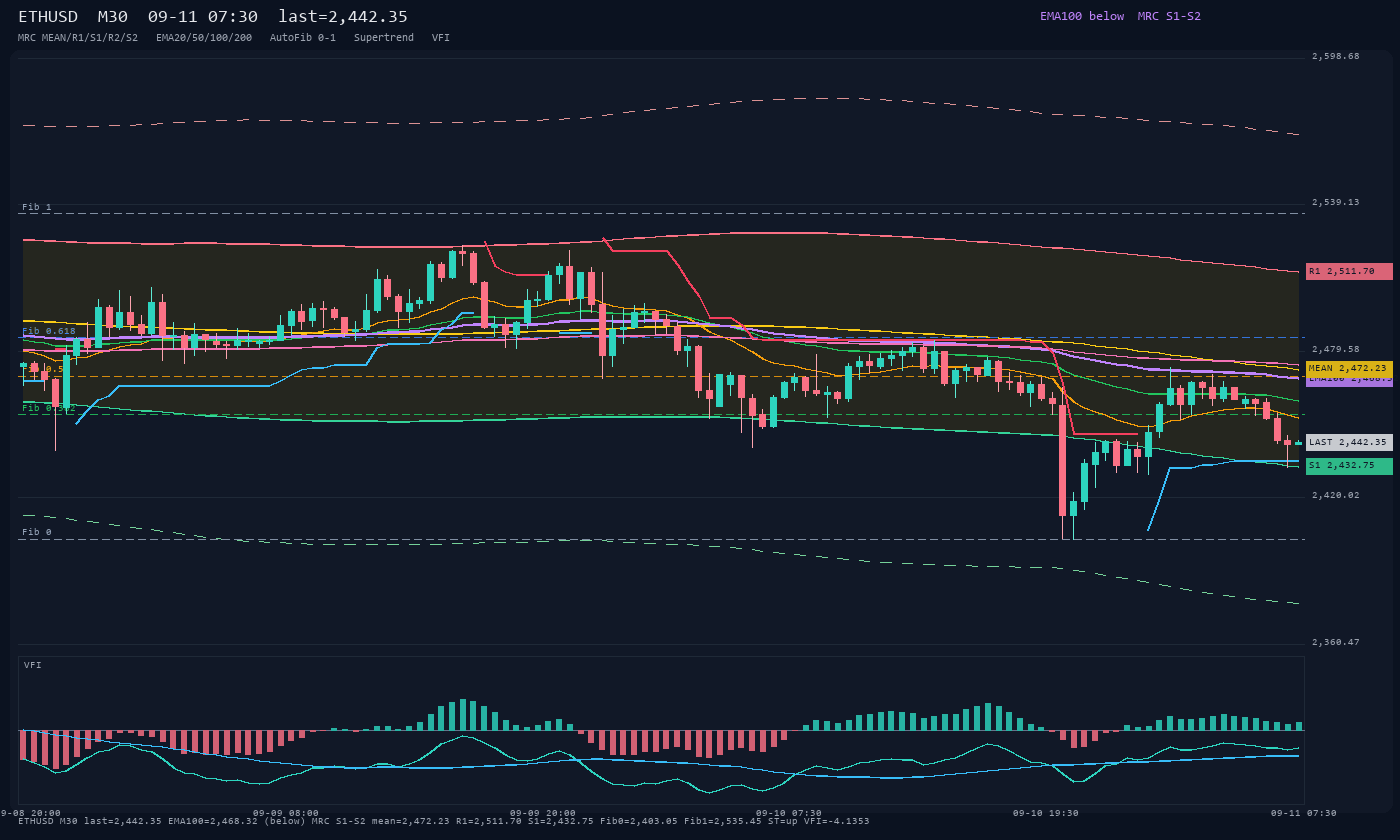Click the M30 timeframe in the title
1400x840 pixels.
coord(113,17)
